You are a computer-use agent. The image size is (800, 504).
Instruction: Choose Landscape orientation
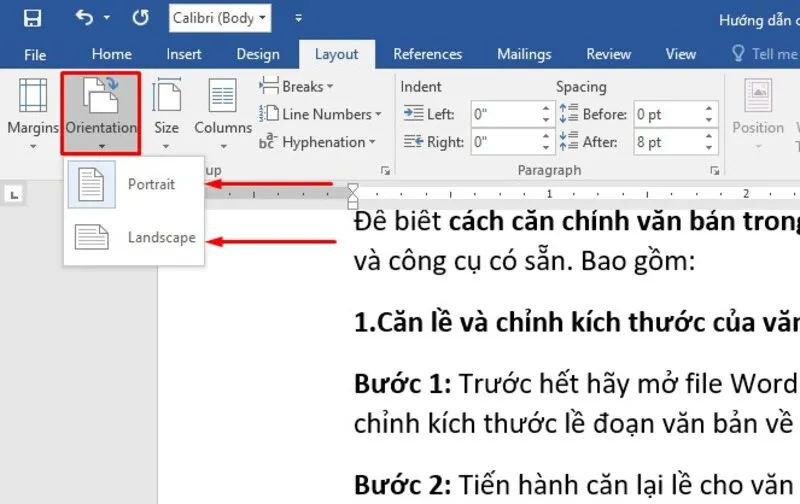(x=134, y=237)
